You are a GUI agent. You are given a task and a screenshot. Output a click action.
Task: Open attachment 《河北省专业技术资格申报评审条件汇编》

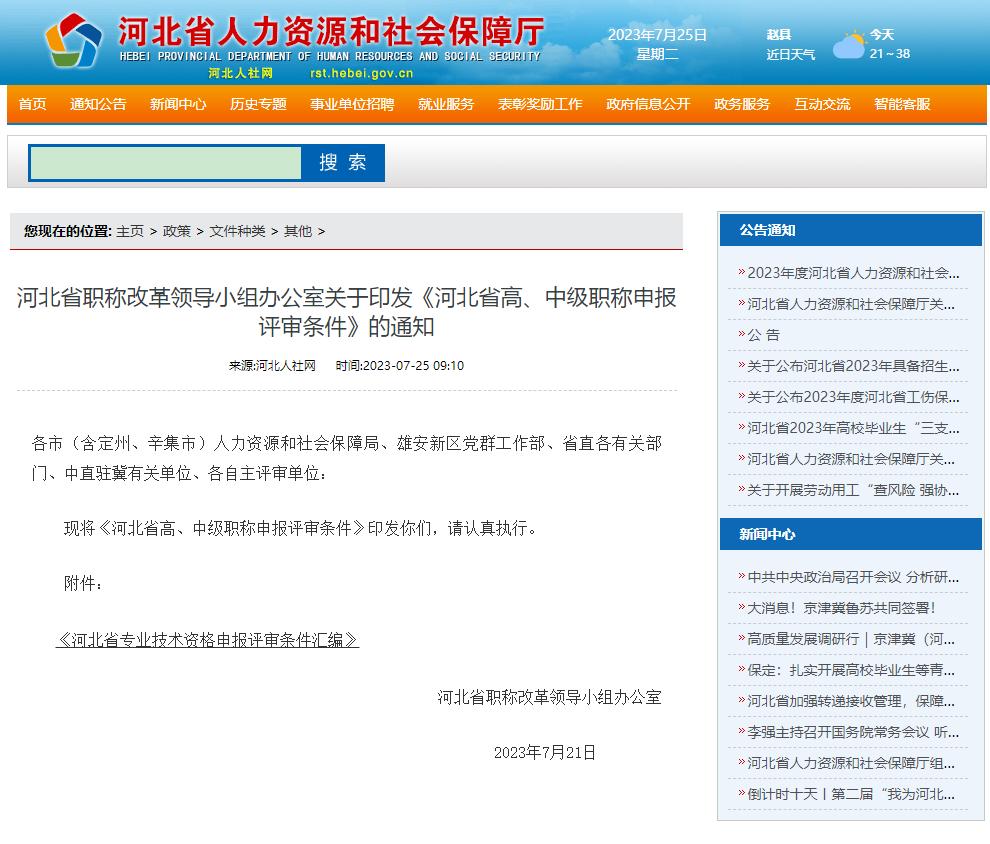coord(208,640)
